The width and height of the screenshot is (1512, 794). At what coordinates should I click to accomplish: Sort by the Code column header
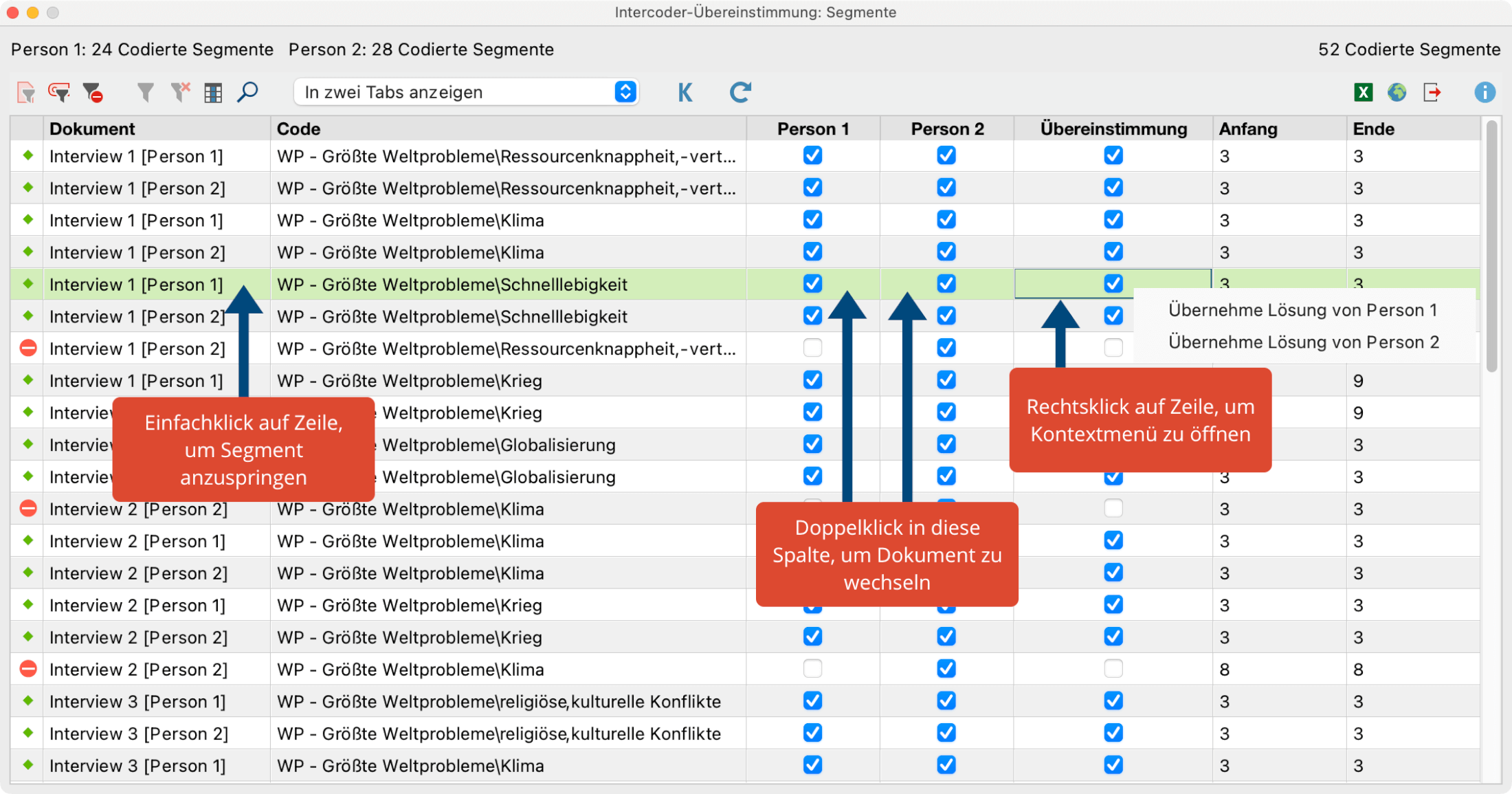coord(509,129)
